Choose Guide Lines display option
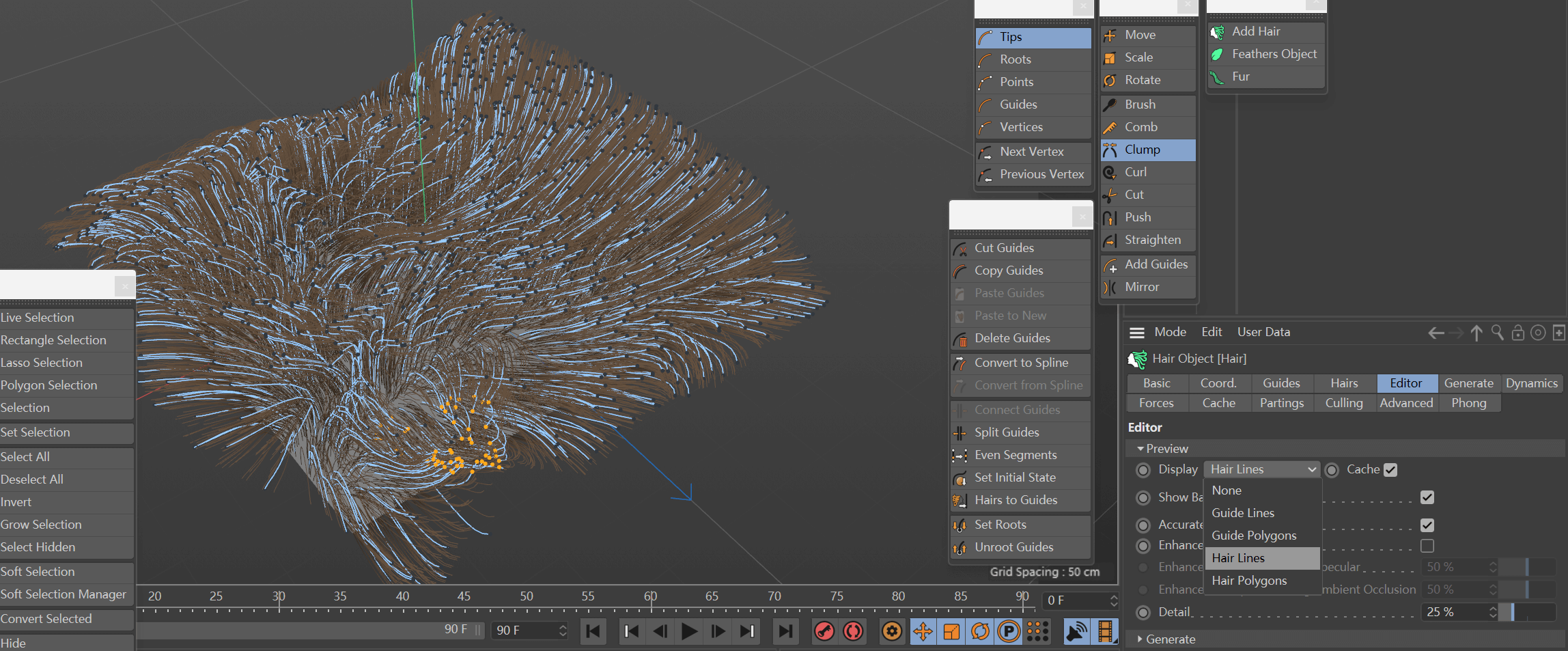Screen dimensions: 1568x651 [1263, 513]
